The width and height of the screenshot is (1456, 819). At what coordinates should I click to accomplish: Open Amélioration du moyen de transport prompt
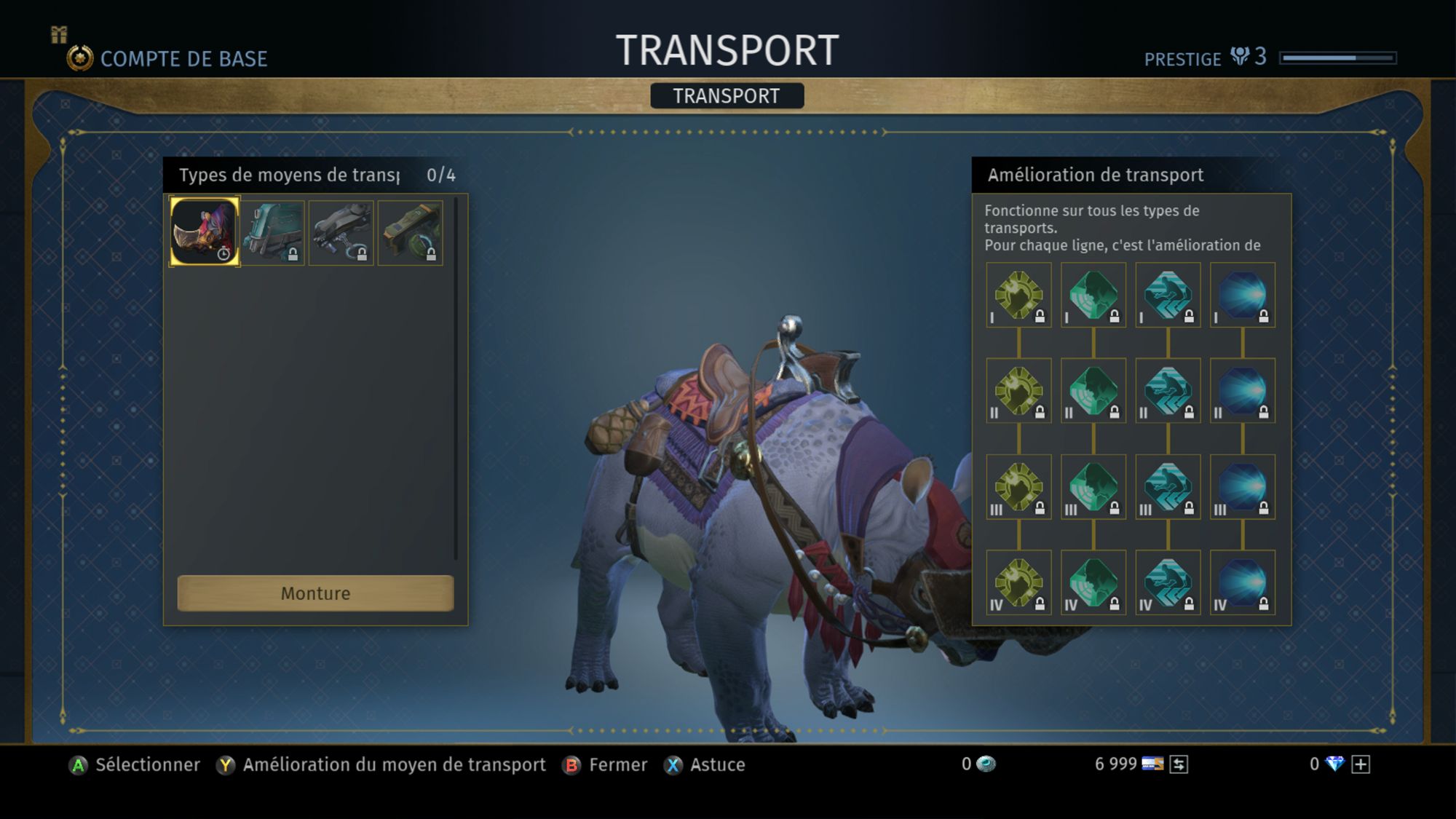(381, 764)
